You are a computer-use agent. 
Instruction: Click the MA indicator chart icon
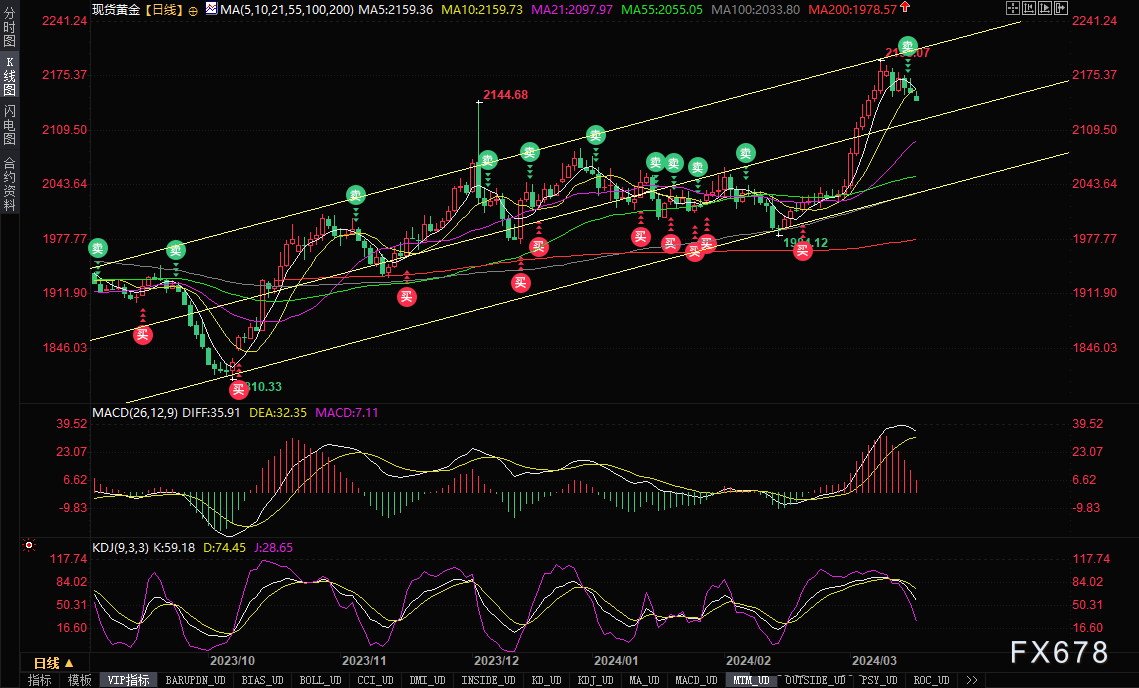click(x=211, y=9)
